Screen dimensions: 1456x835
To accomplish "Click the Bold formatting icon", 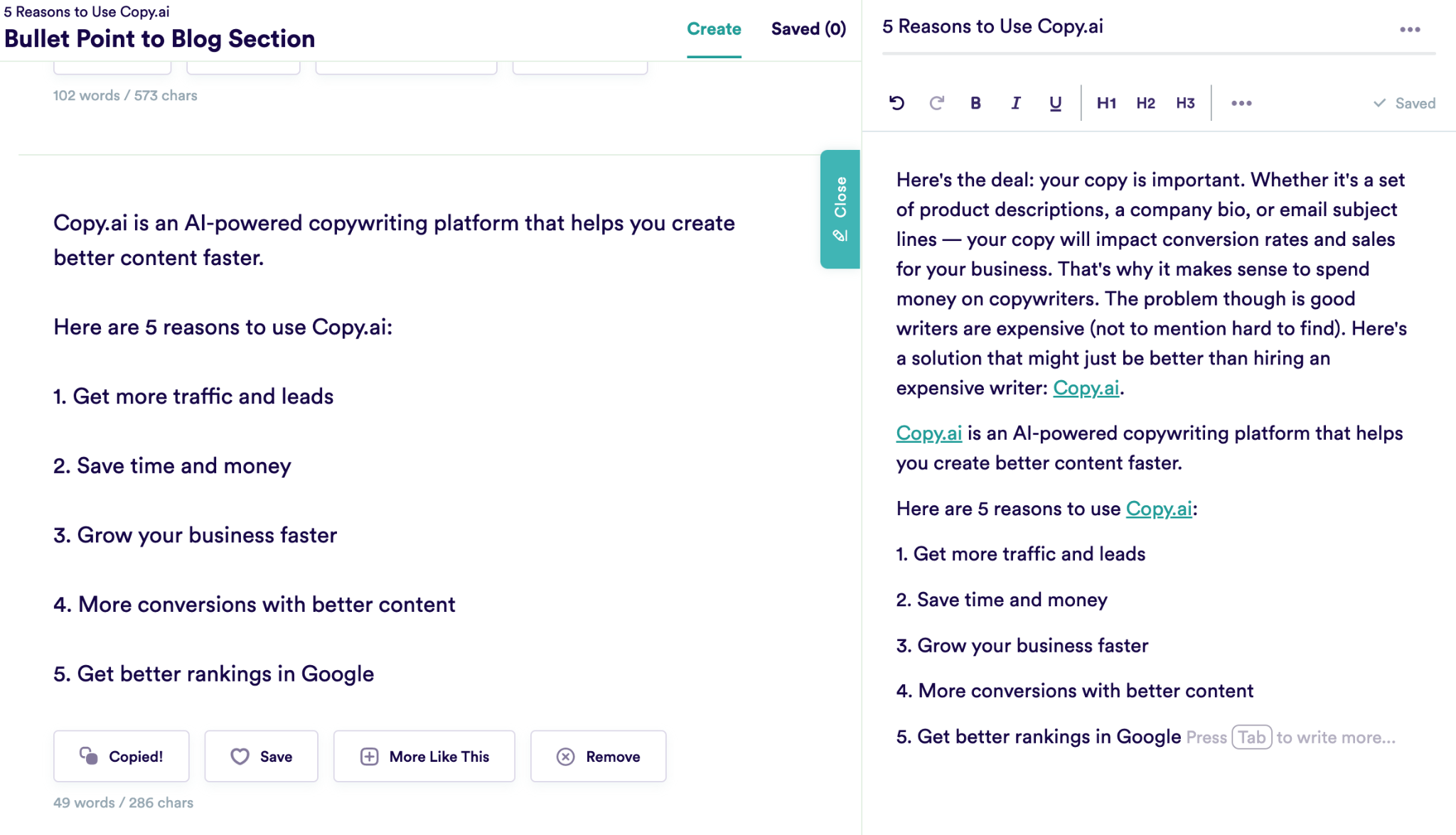I will 975,103.
